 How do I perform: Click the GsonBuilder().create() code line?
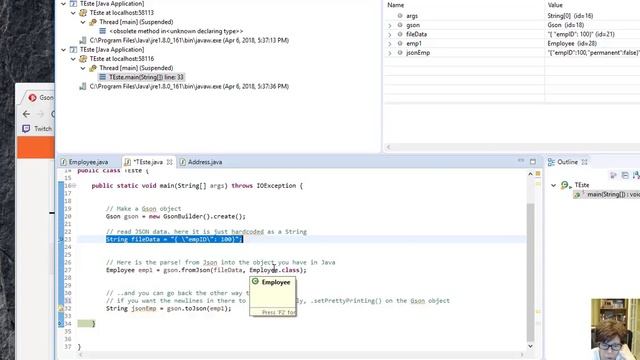[x=176, y=216]
